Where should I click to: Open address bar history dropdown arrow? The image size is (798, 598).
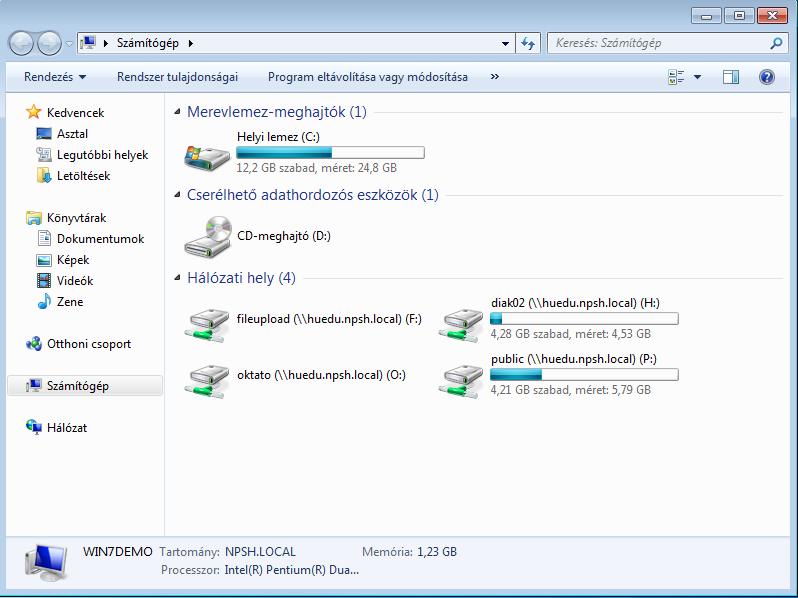(x=505, y=43)
